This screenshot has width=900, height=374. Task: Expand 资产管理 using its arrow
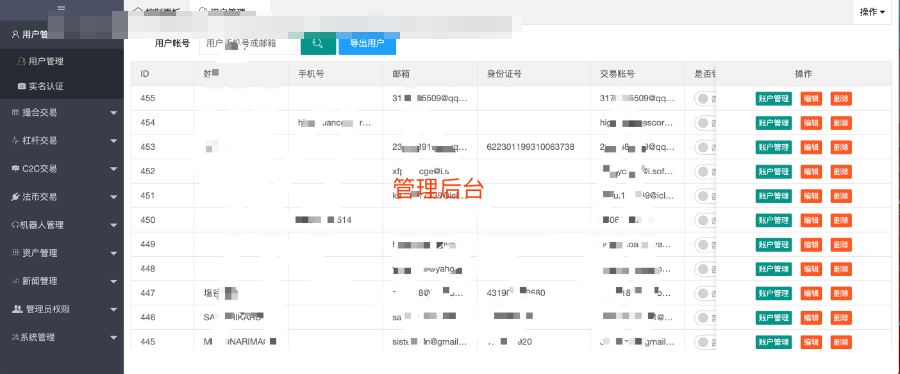click(x=113, y=254)
